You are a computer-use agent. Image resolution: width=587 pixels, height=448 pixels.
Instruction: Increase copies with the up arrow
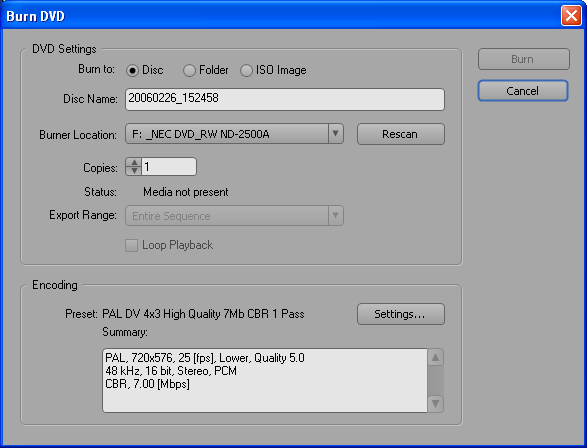coord(134,162)
